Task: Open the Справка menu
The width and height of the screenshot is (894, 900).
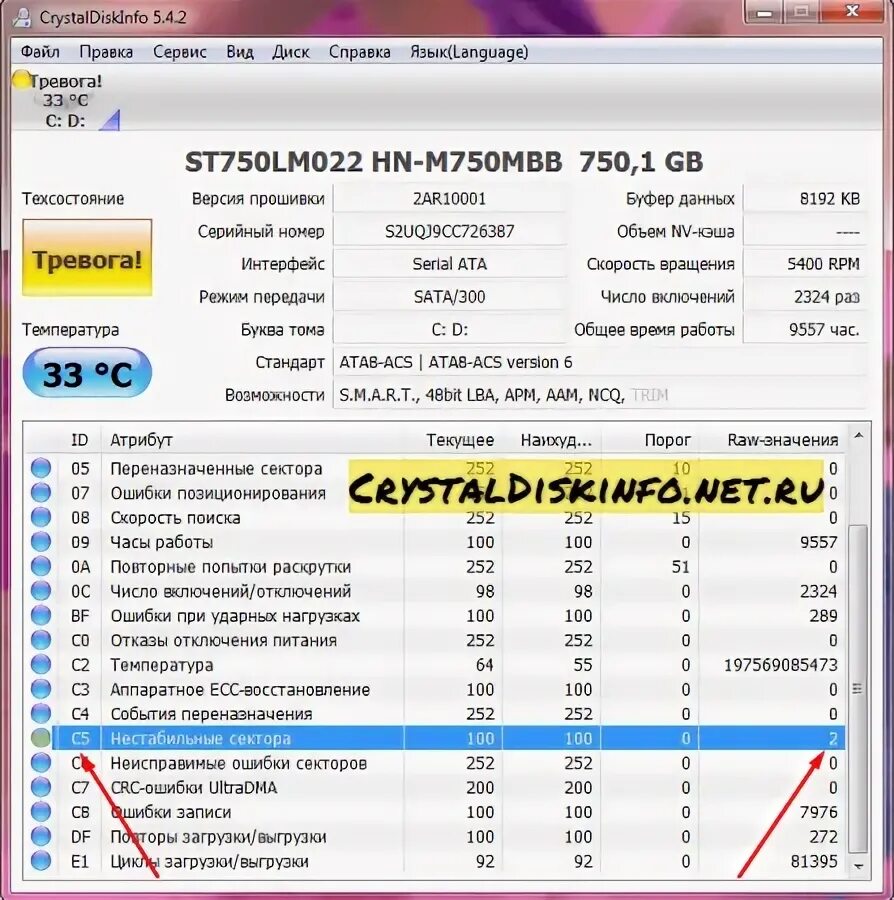Action: point(360,52)
